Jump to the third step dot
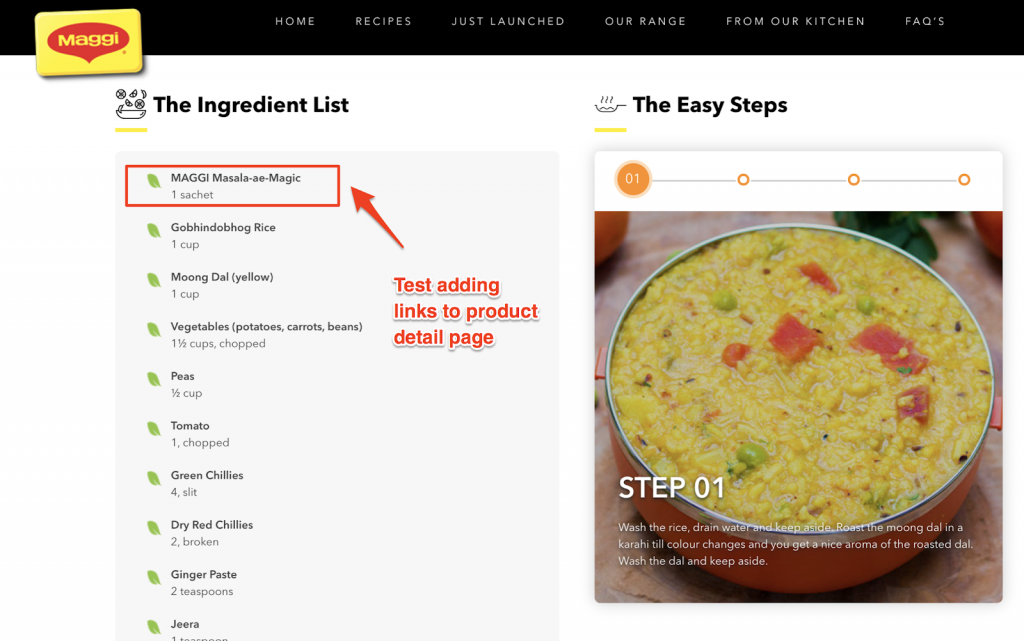This screenshot has height=641, width=1024. tap(853, 180)
